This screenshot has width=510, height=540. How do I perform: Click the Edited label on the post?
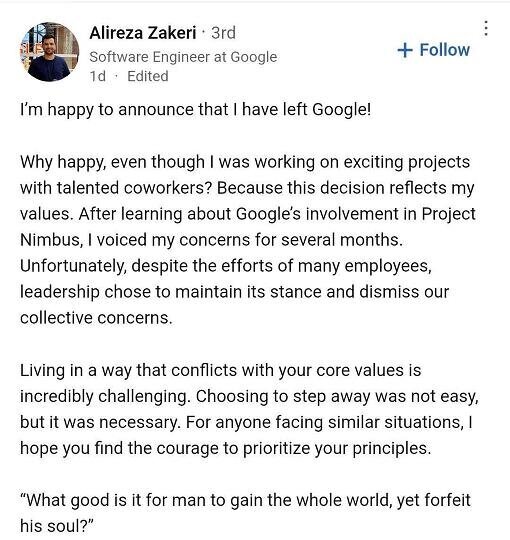(x=148, y=76)
